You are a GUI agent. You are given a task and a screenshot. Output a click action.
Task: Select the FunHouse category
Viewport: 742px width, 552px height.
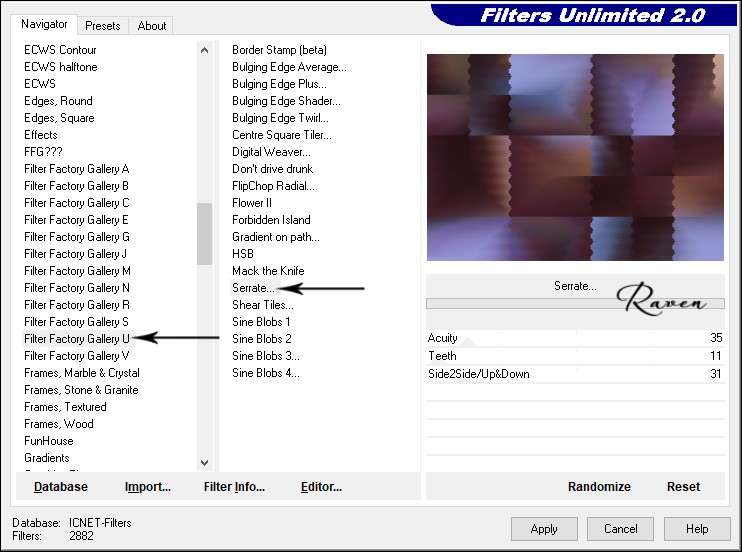pos(49,441)
